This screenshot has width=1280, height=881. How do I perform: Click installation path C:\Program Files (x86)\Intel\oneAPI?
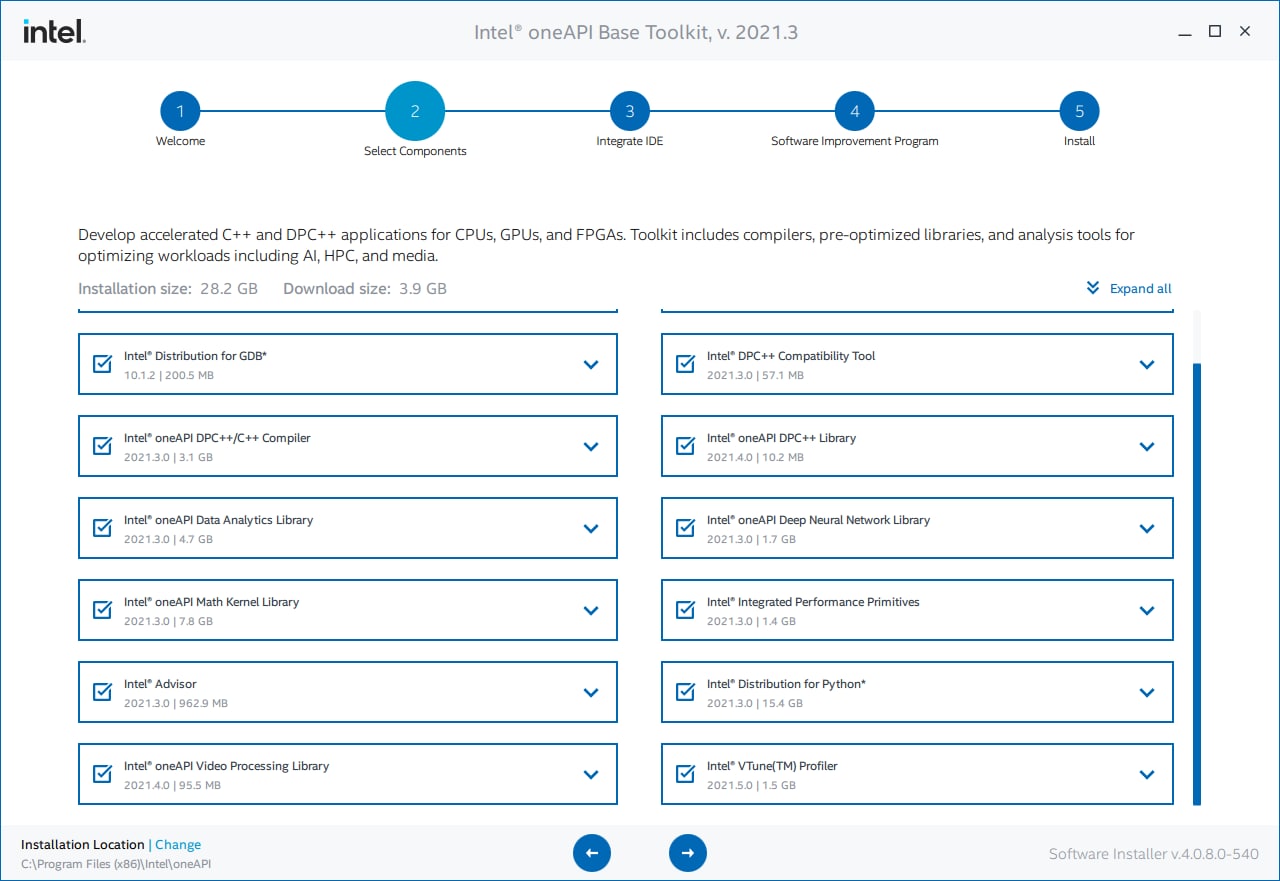pyautogui.click(x=116, y=864)
